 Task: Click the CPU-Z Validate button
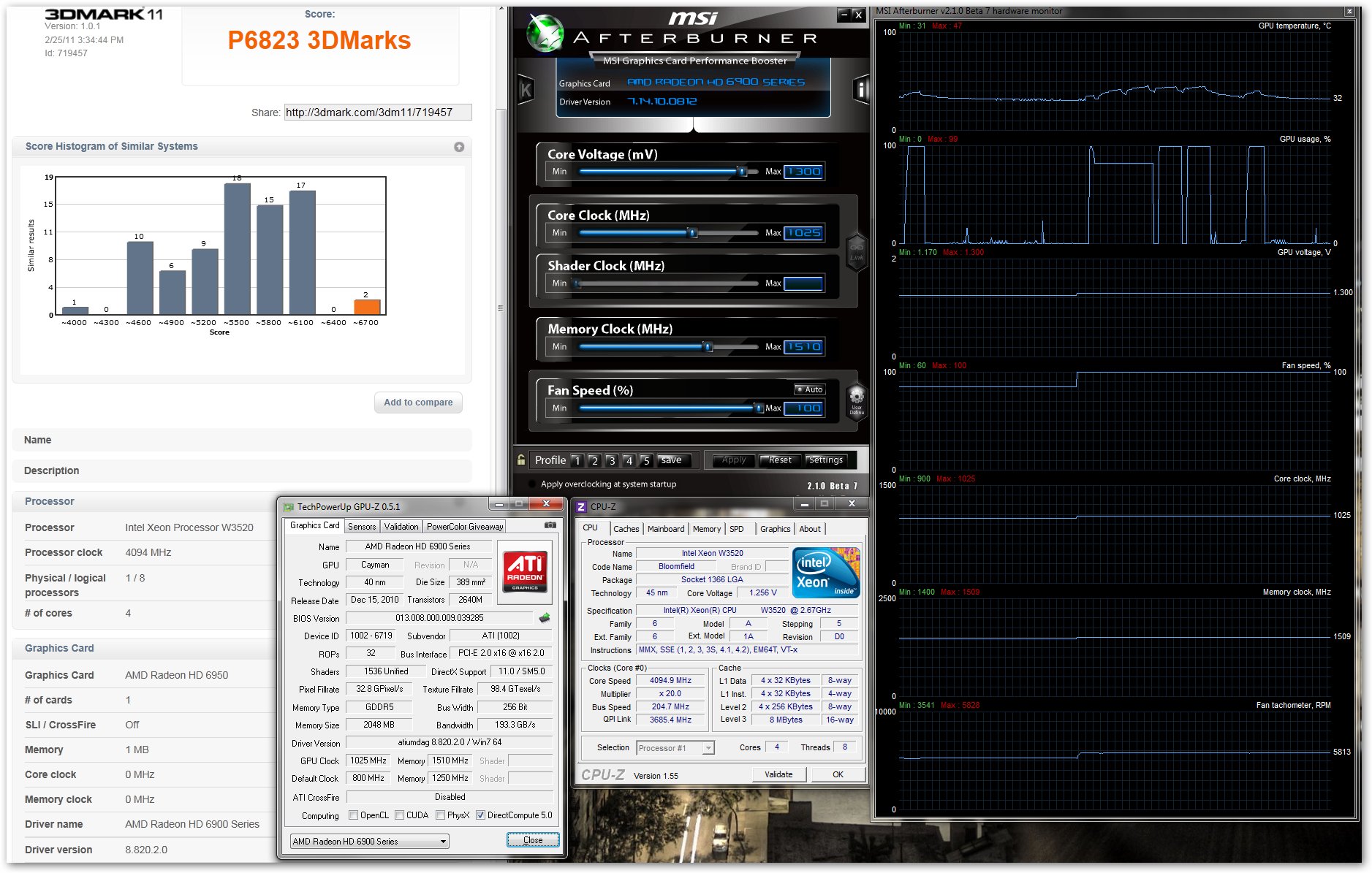pos(779,774)
